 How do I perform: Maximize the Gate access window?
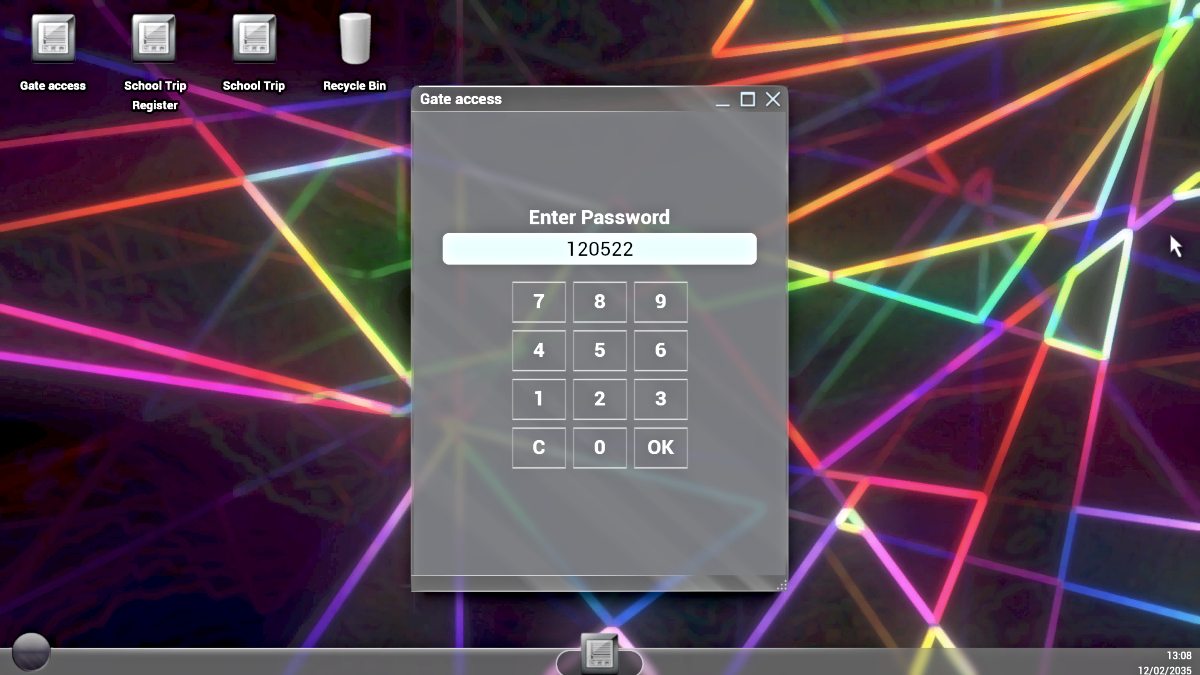[x=747, y=99]
